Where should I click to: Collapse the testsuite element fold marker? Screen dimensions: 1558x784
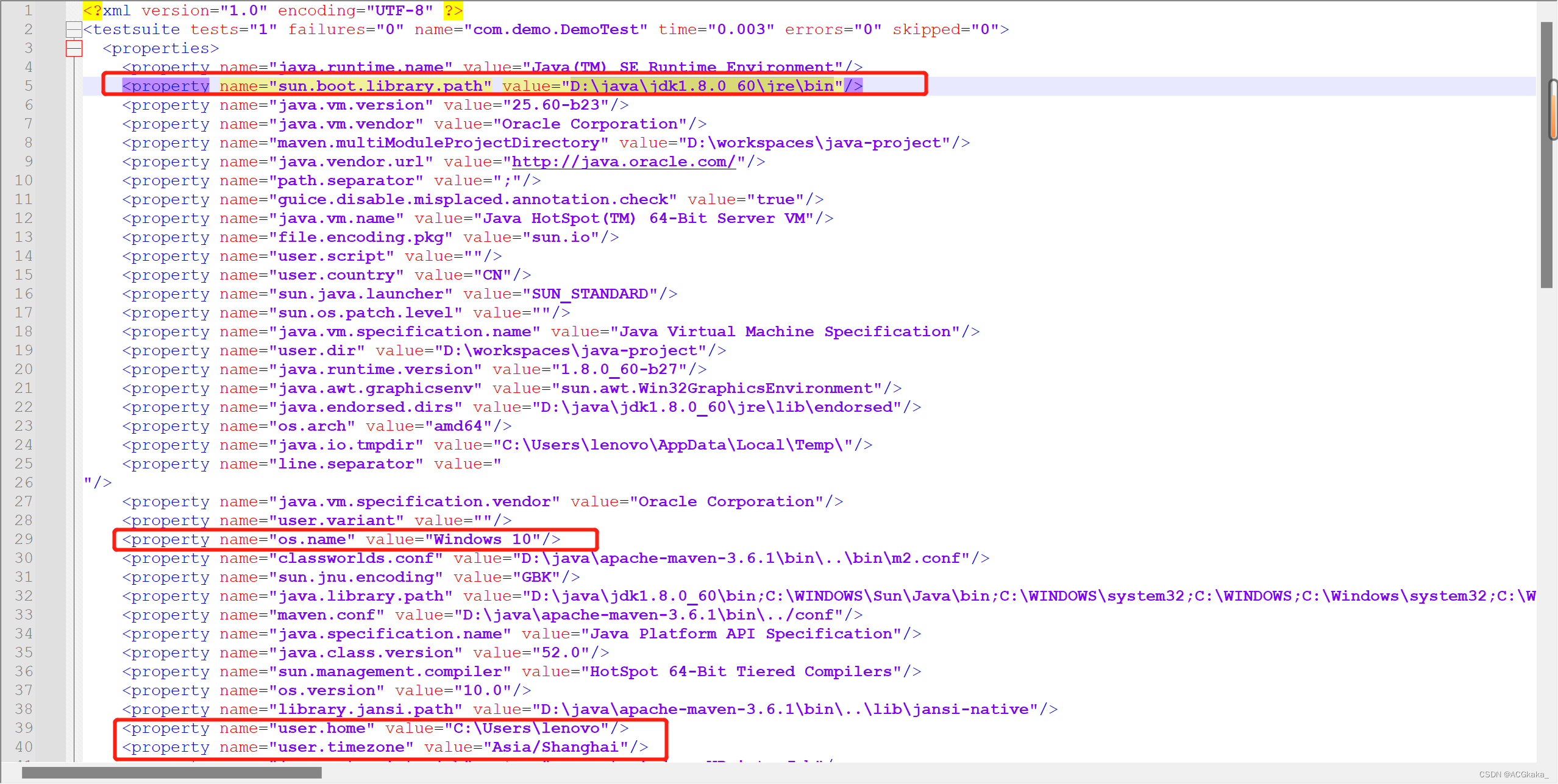coord(74,29)
